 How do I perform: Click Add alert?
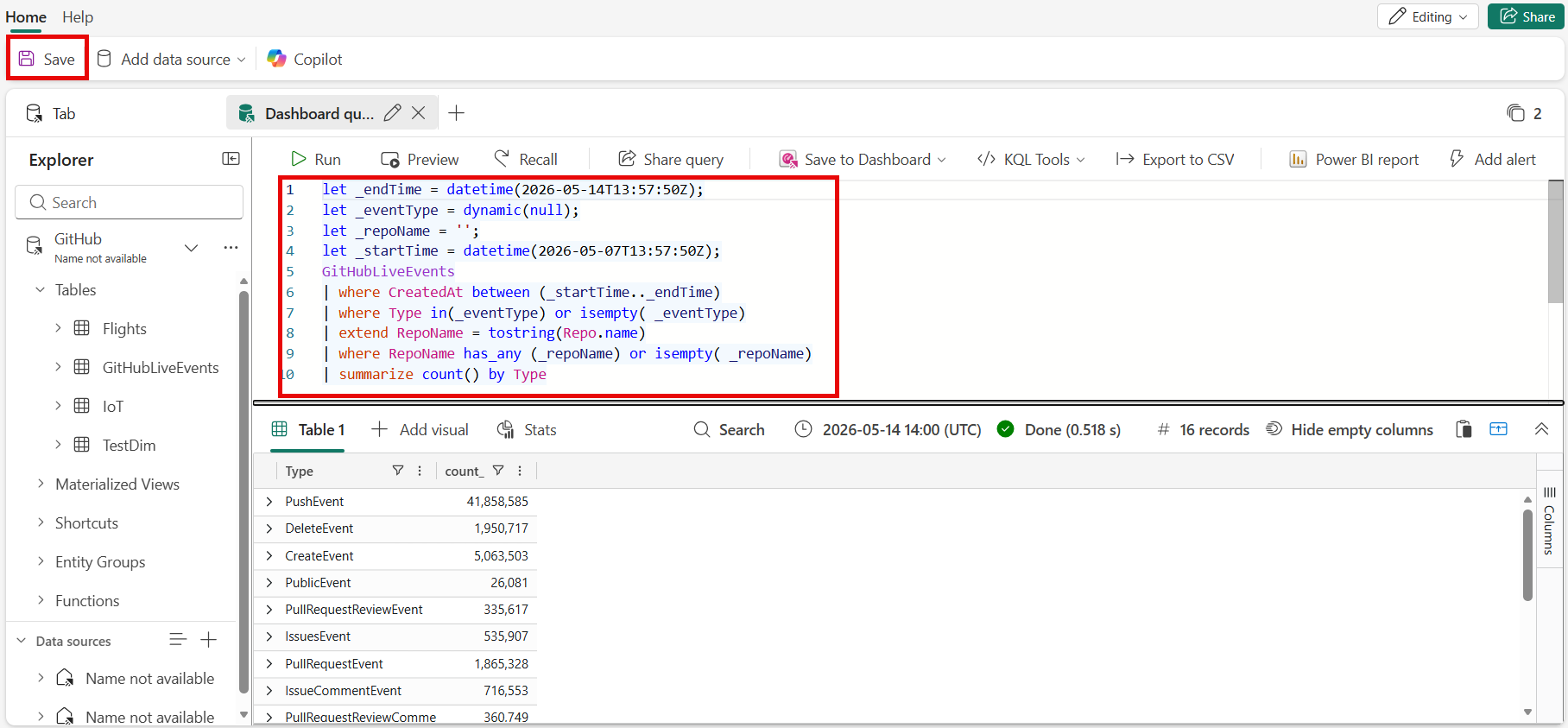(1493, 159)
